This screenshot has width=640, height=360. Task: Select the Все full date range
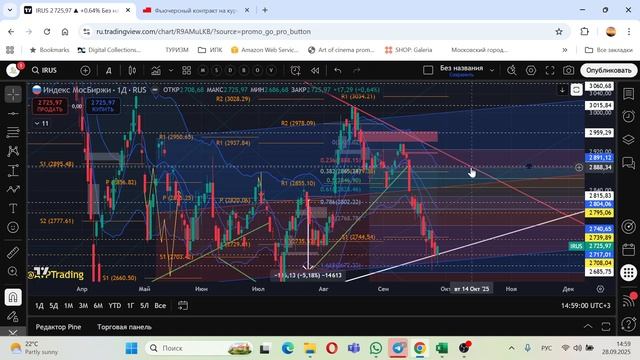[x=160, y=305]
